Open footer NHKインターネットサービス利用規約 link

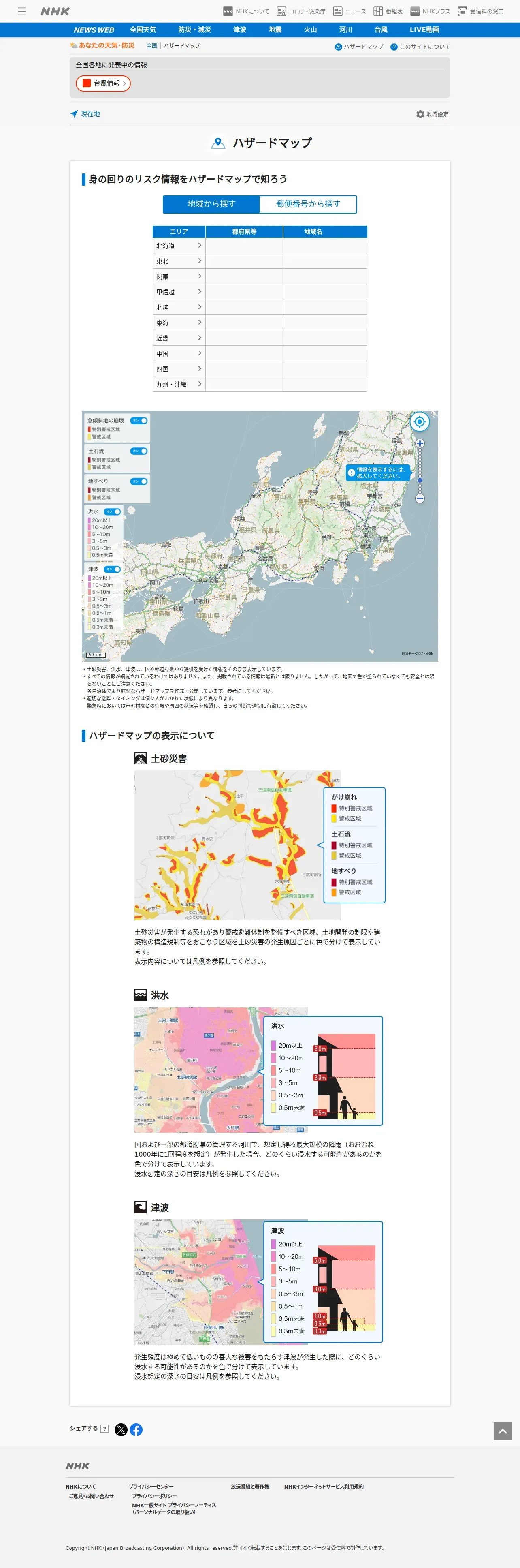(x=324, y=1487)
